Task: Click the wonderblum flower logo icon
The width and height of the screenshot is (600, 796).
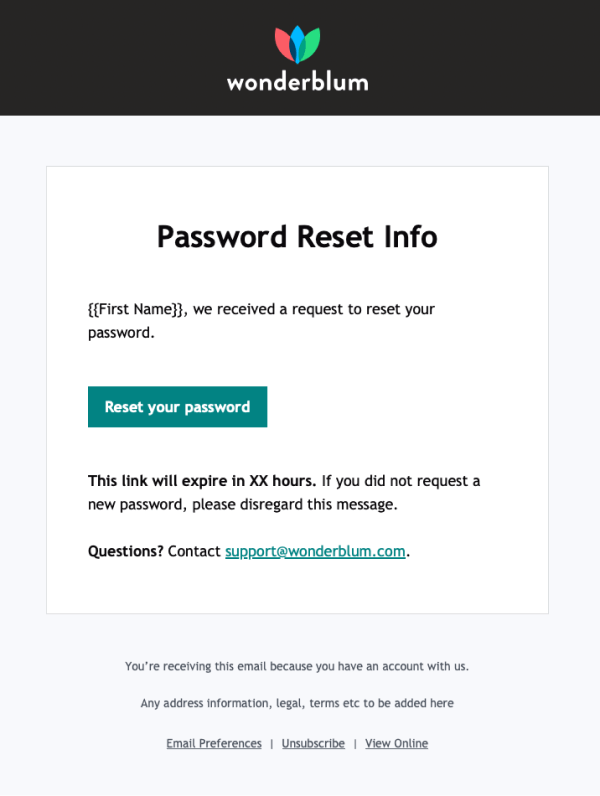Action: (297, 45)
